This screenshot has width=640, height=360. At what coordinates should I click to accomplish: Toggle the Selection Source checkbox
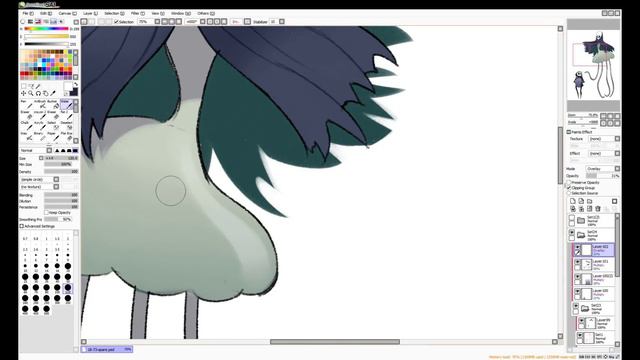point(569,193)
